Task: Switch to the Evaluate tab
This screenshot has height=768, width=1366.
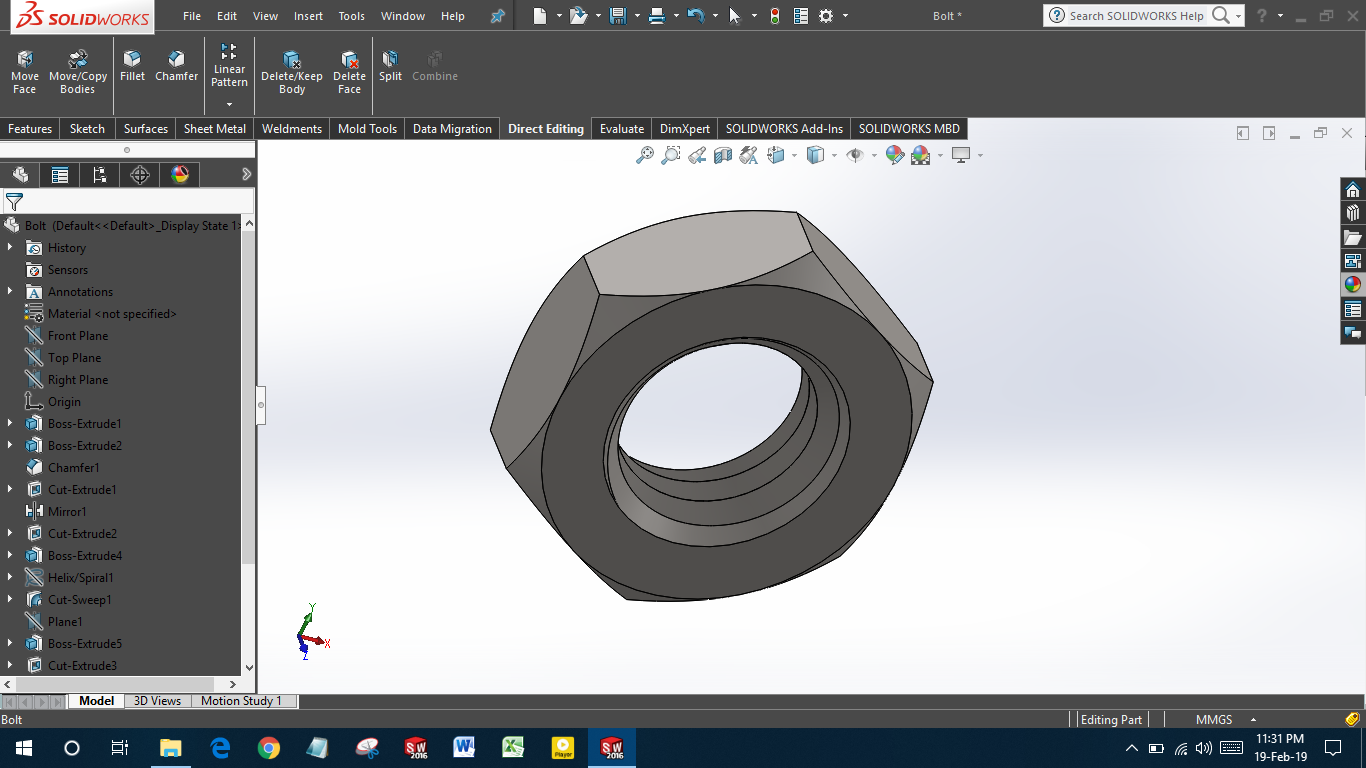Action: [621, 129]
